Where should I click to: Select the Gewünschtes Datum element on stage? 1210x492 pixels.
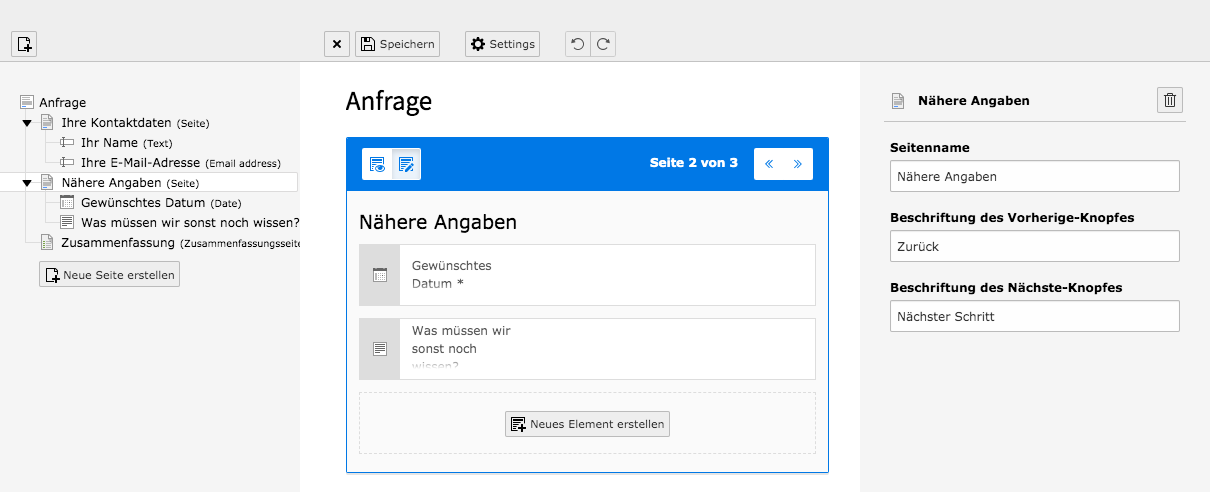(x=587, y=274)
